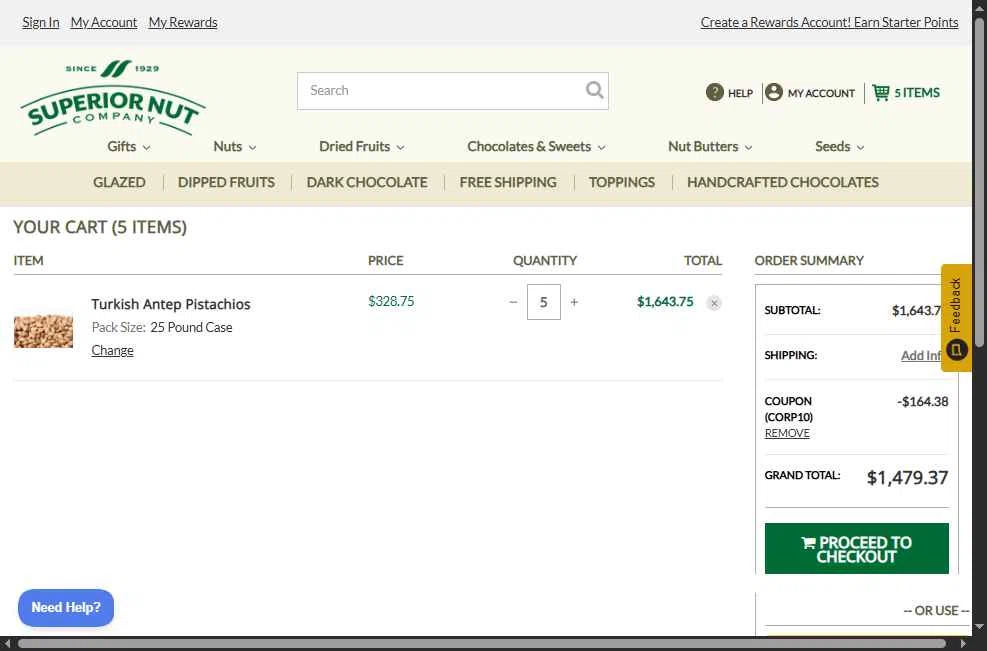
Task: Click the Turkish Antep Pistachios product thumbnail
Action: [x=43, y=331]
